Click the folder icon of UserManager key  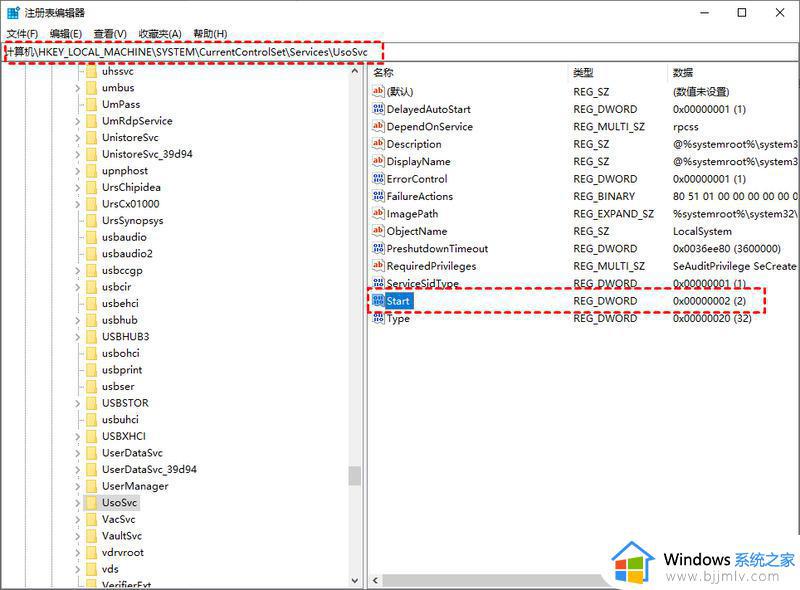(x=91, y=486)
